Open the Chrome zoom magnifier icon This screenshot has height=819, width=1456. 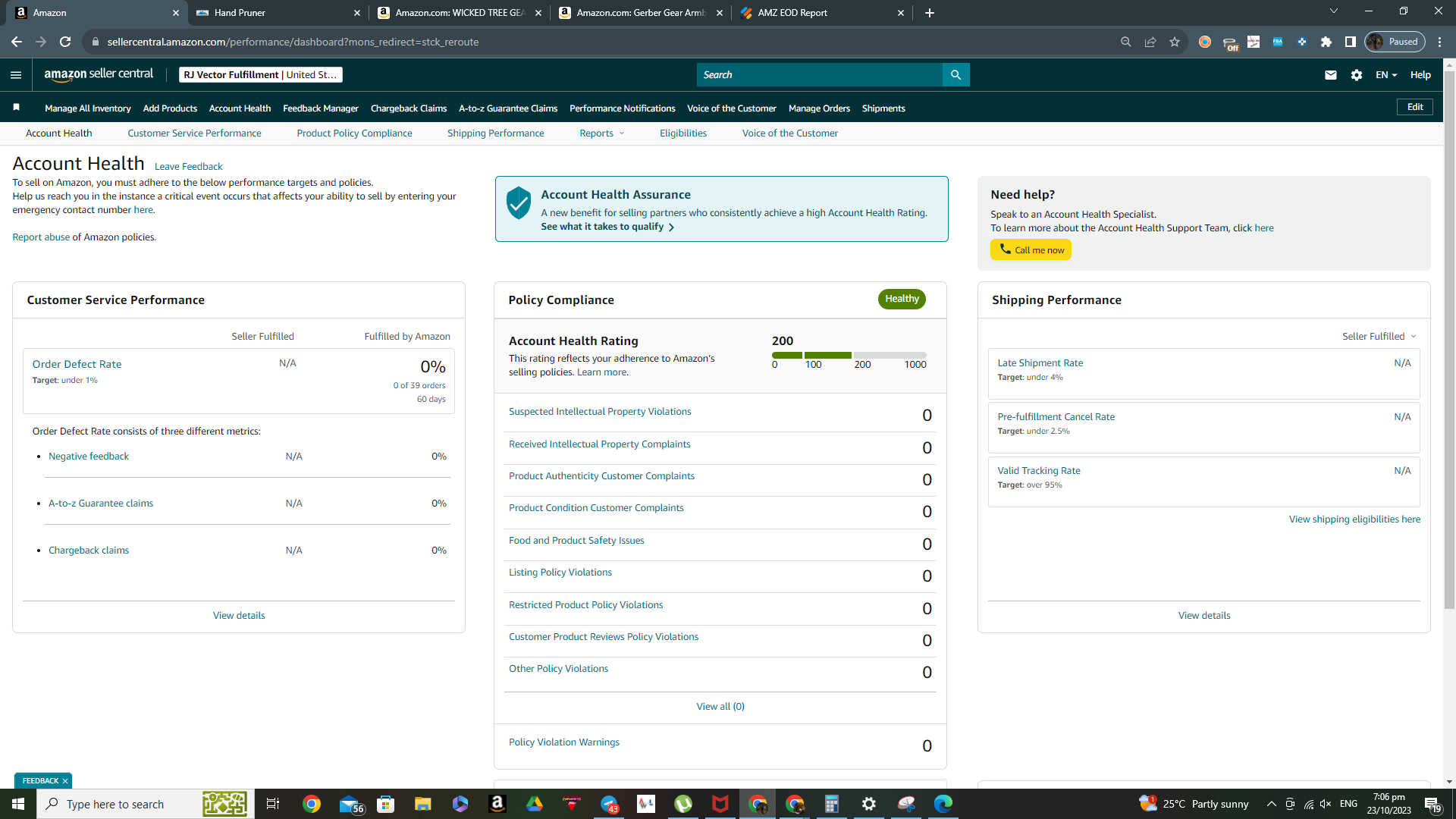coord(1126,42)
